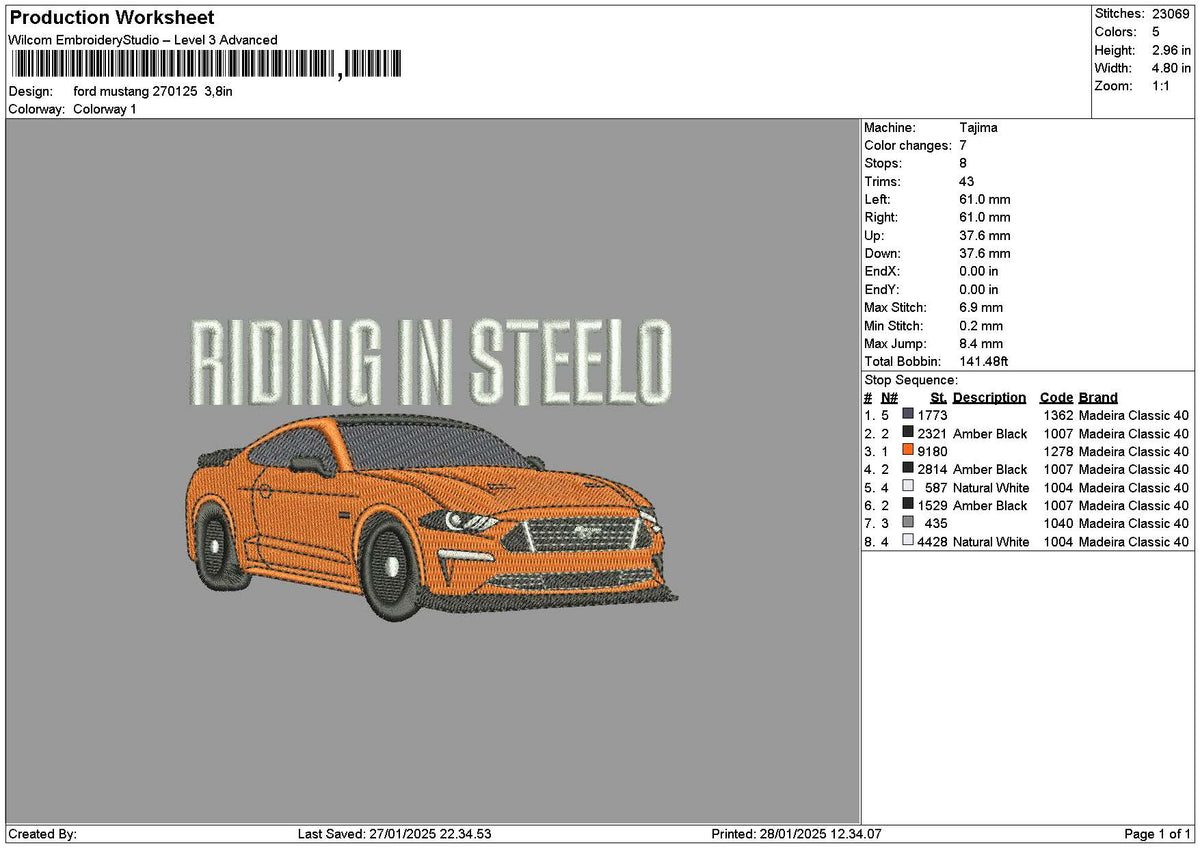This screenshot has height=848, width=1200.
Task: Click the orange Mustang car embroidery preview
Action: tap(432, 516)
